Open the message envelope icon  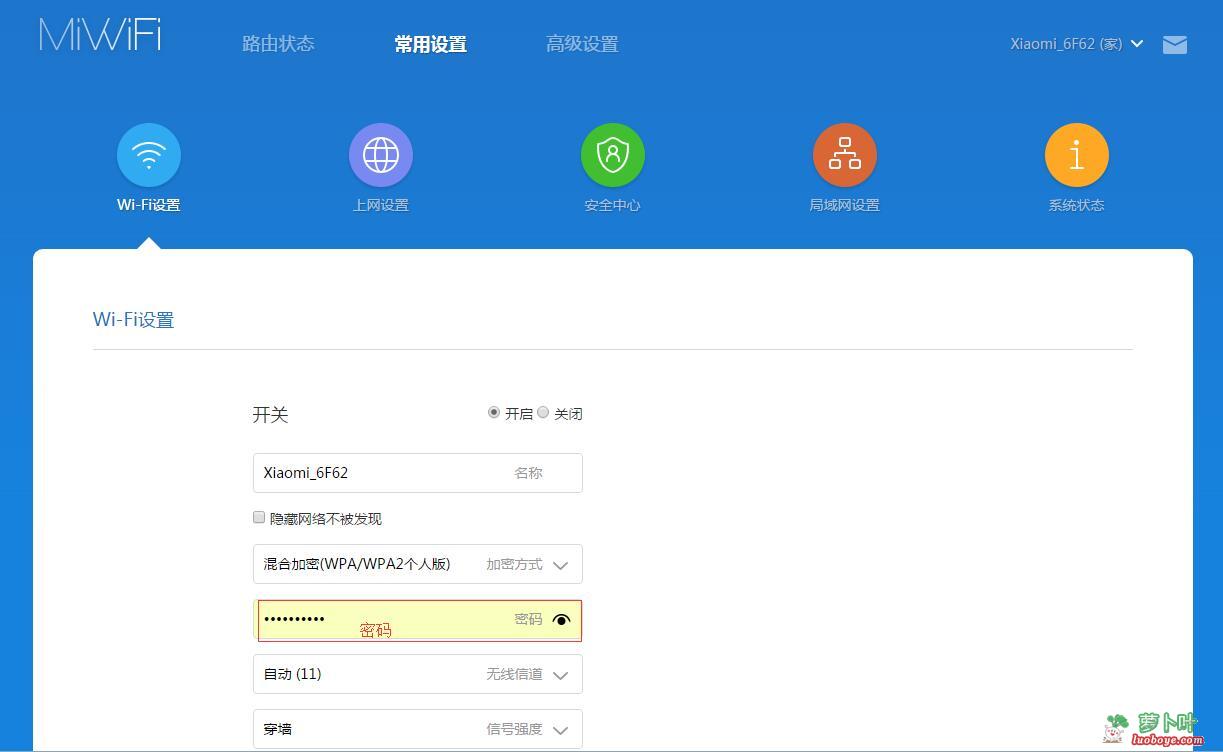(x=1175, y=44)
